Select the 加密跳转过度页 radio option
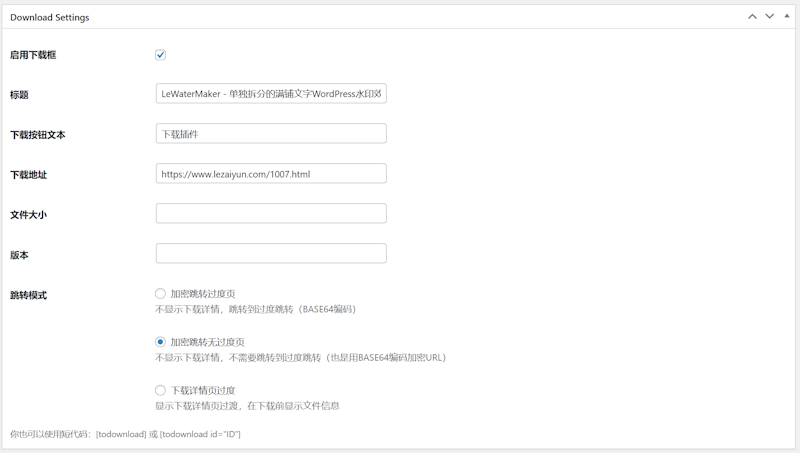 click(160, 294)
